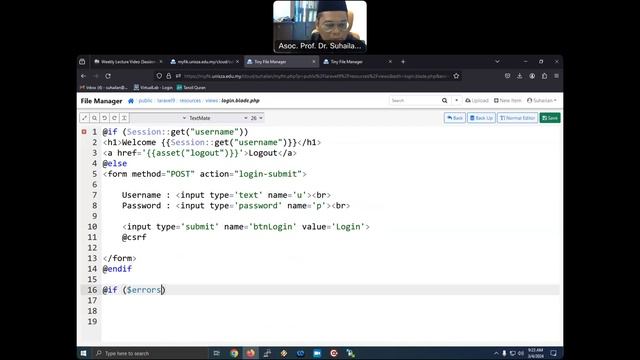Image resolution: width=640 pixels, height=360 pixels.
Task: Open the Firefox hamburger menu
Action: (556, 76)
